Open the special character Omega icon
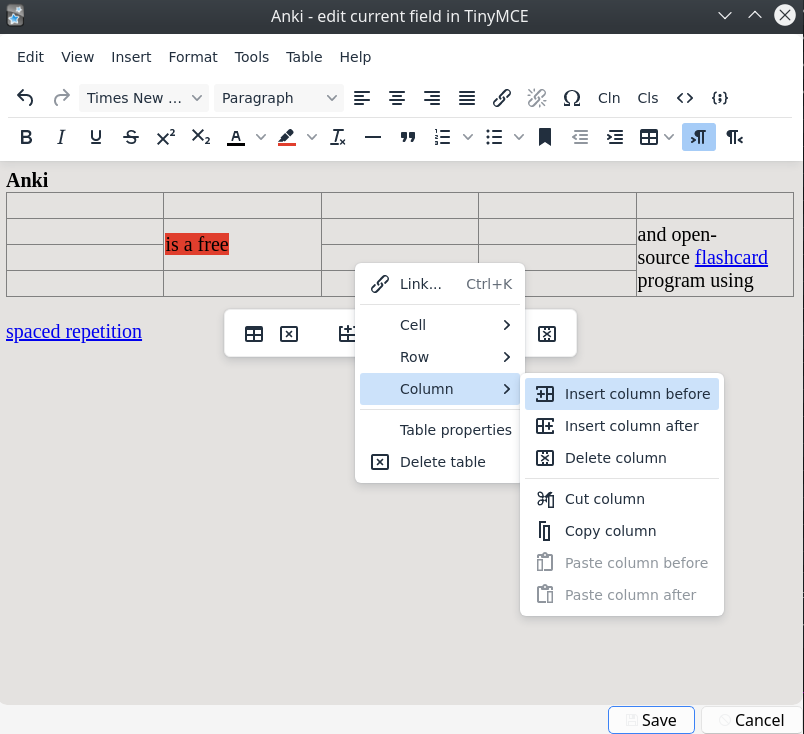The image size is (804, 734). click(572, 97)
